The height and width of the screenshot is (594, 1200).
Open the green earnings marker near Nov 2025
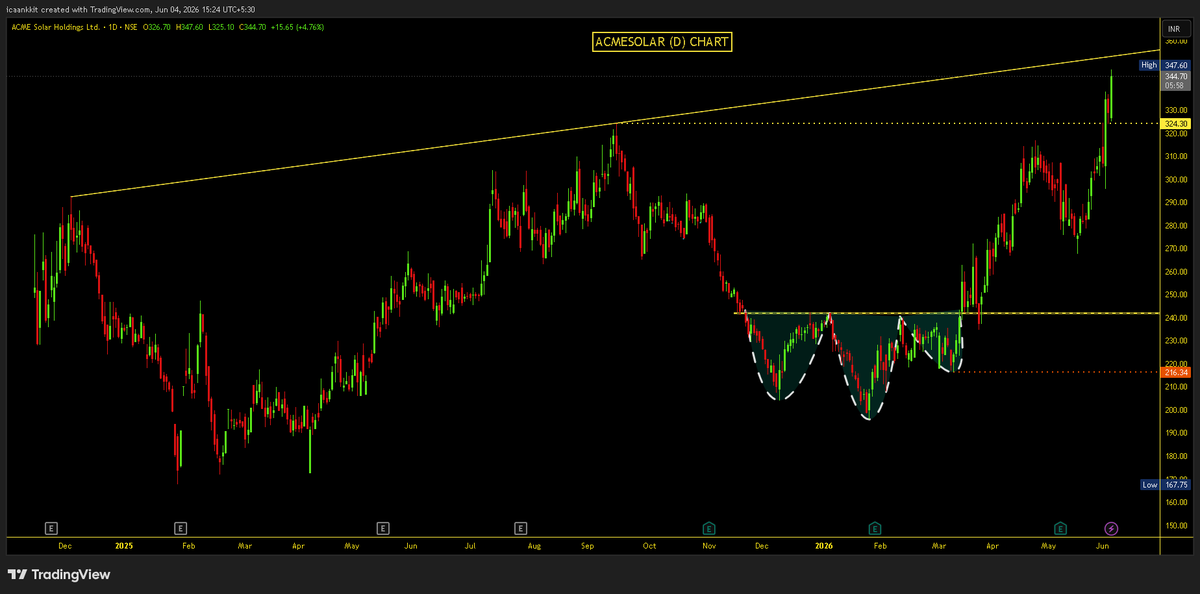pos(709,527)
